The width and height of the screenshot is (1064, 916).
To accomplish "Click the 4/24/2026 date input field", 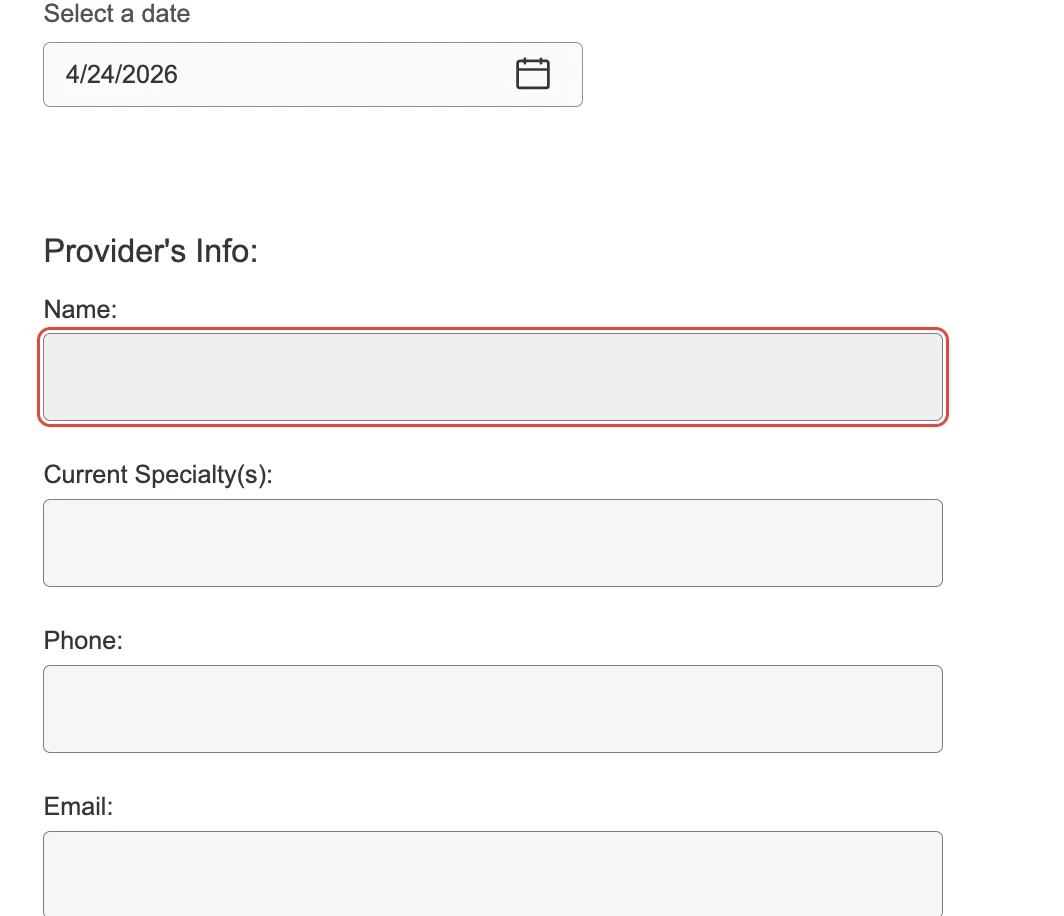I will click(x=313, y=75).
